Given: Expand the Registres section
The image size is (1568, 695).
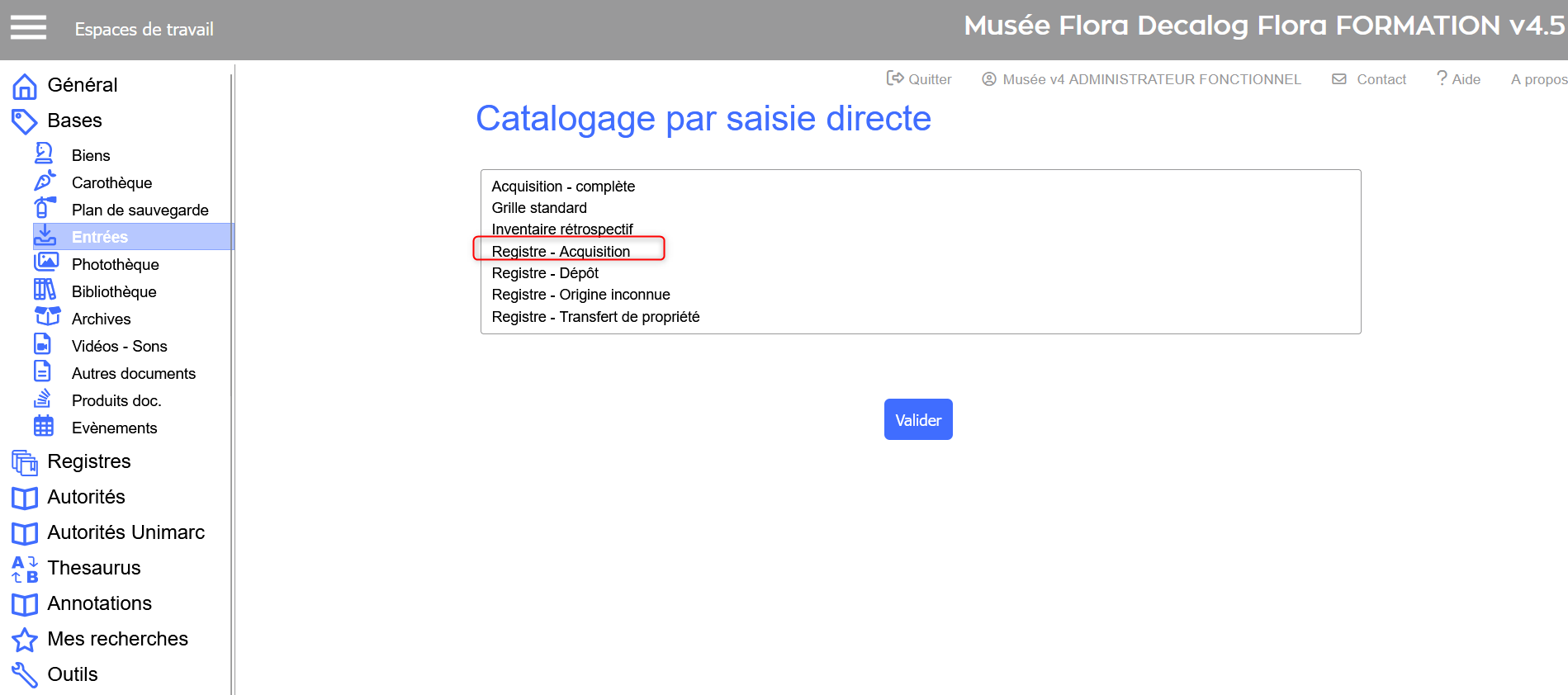Looking at the screenshot, I should coord(88,461).
